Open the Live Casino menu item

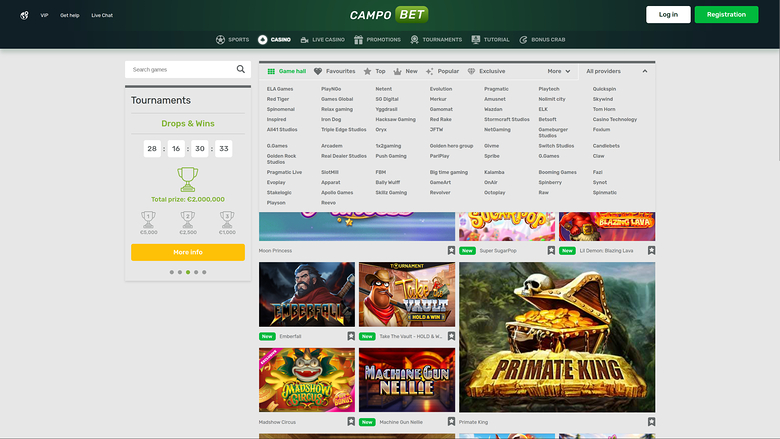click(322, 40)
